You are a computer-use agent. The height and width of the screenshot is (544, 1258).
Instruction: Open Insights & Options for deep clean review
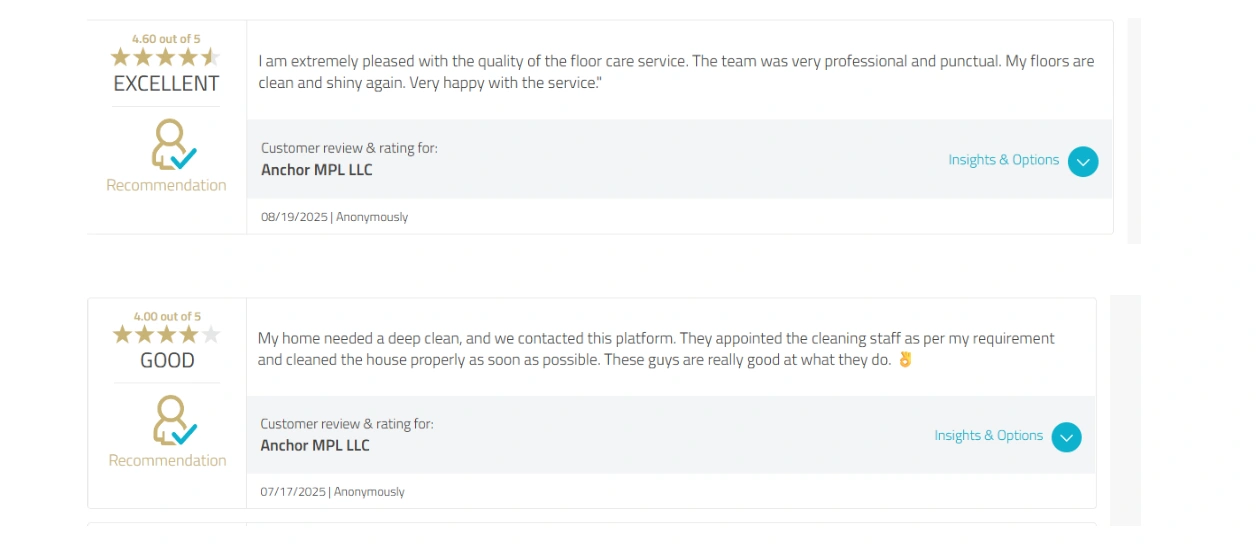(x=988, y=436)
